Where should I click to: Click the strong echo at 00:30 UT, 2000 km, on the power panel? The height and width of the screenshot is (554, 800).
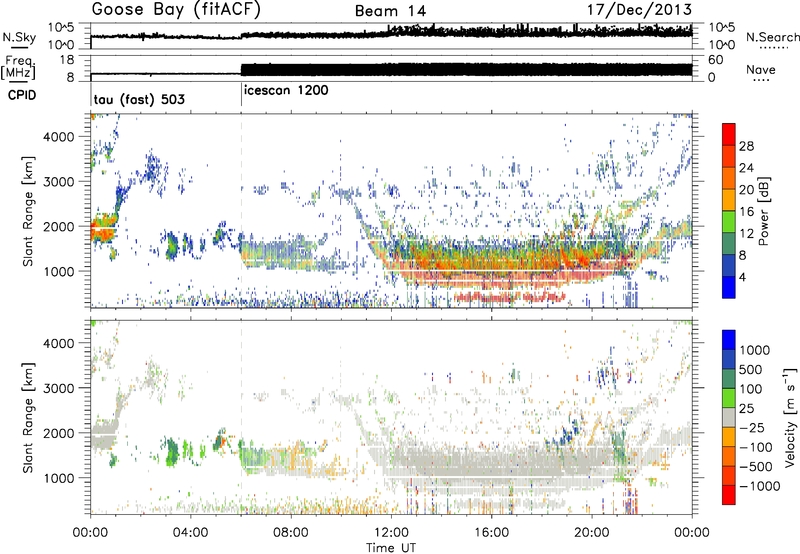pyautogui.click(x=104, y=227)
